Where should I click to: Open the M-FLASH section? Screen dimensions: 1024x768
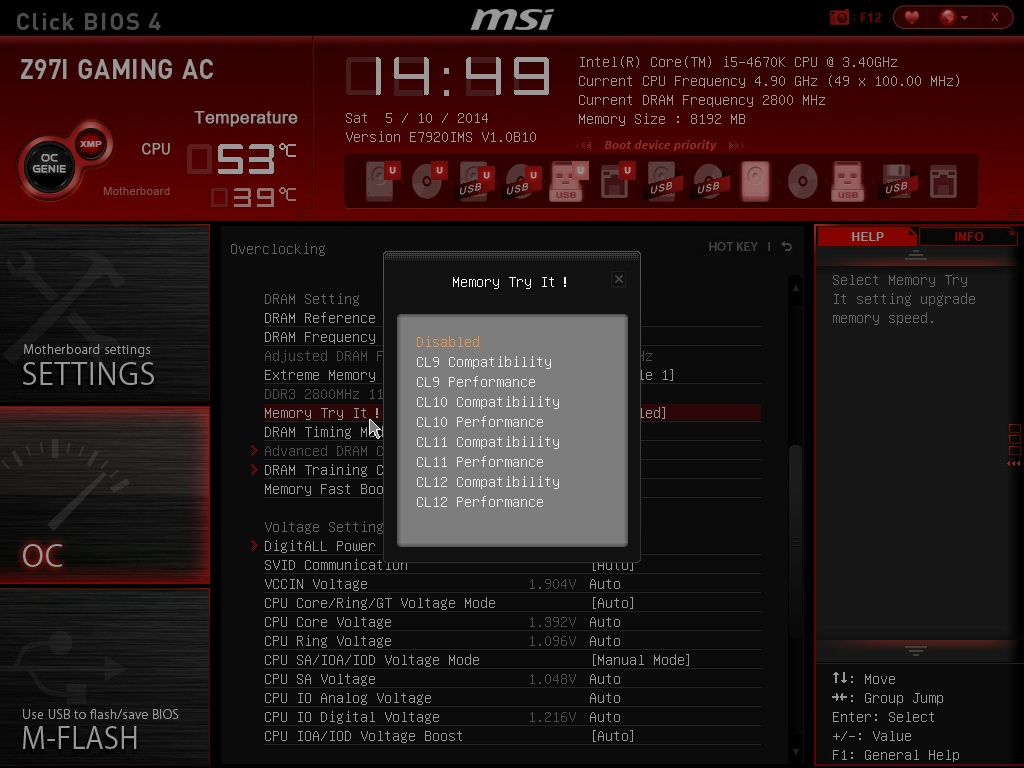(104, 677)
